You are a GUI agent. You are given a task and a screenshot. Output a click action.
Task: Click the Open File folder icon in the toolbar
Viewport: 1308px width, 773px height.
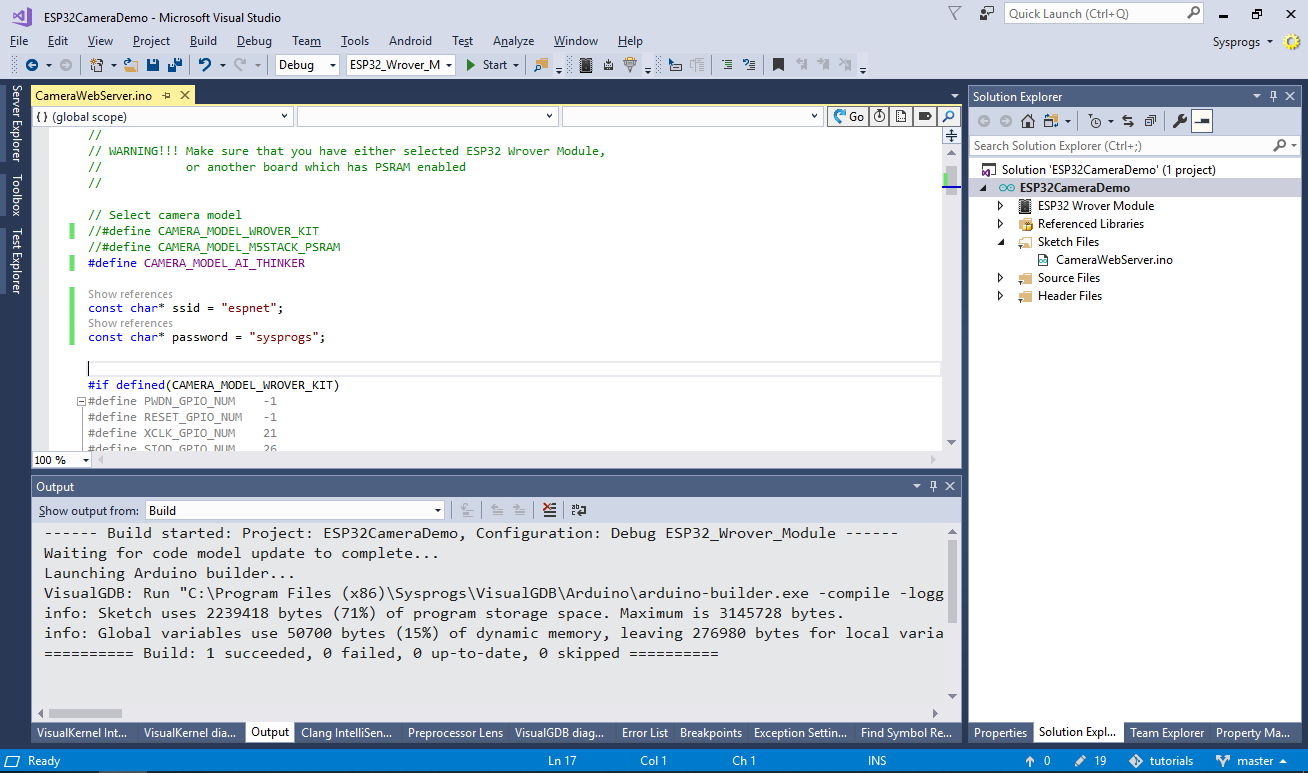tap(131, 65)
